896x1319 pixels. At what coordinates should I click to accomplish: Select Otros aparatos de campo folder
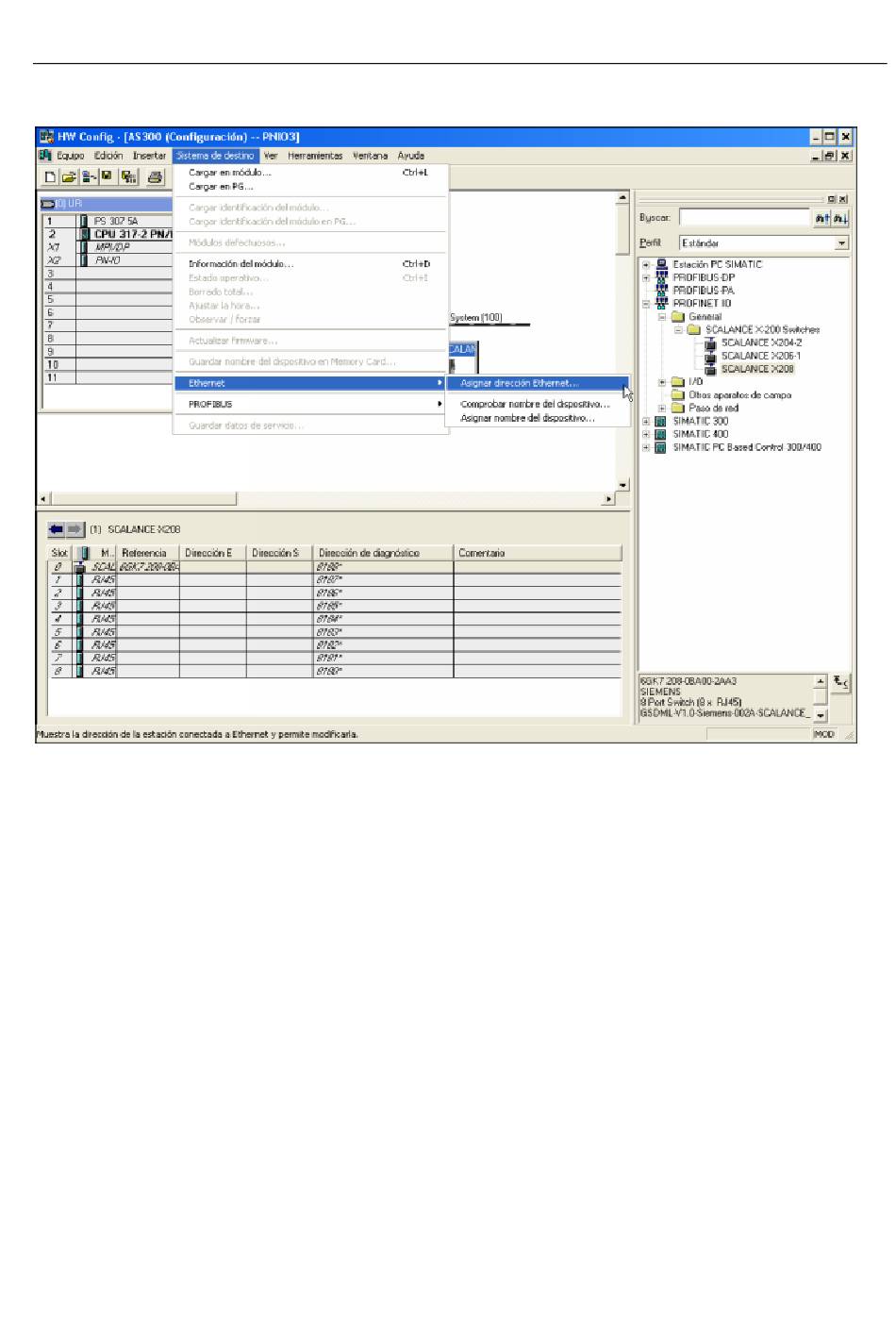tap(739, 395)
